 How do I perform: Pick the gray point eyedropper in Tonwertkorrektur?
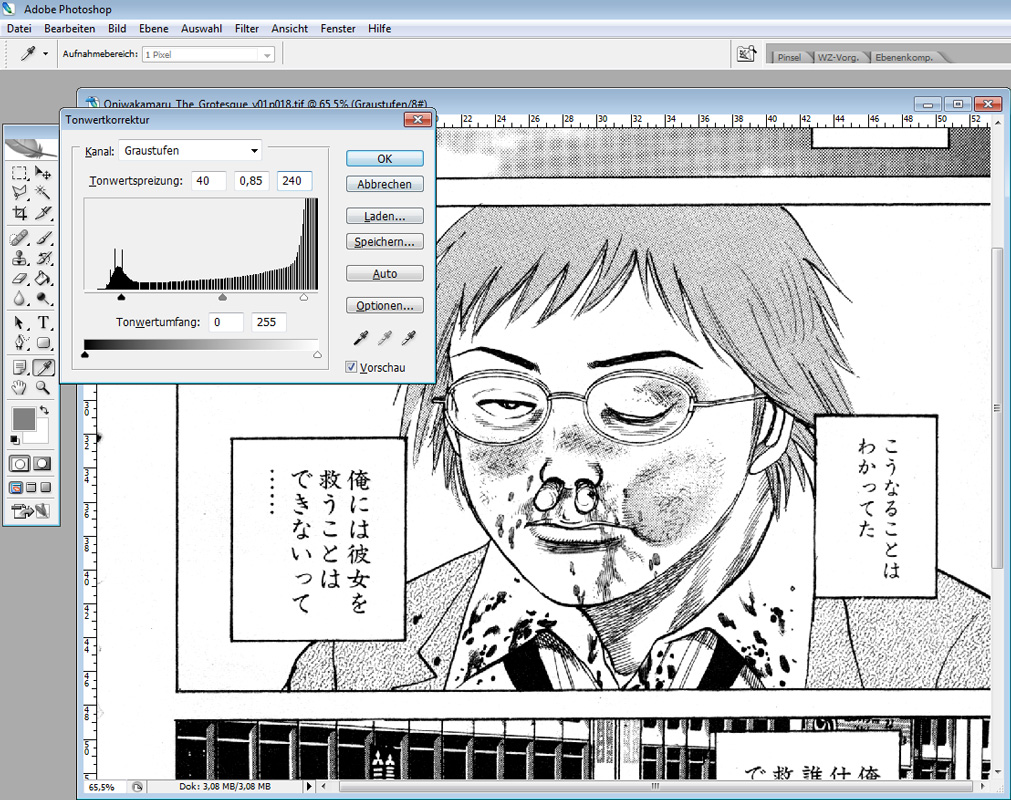(x=385, y=337)
